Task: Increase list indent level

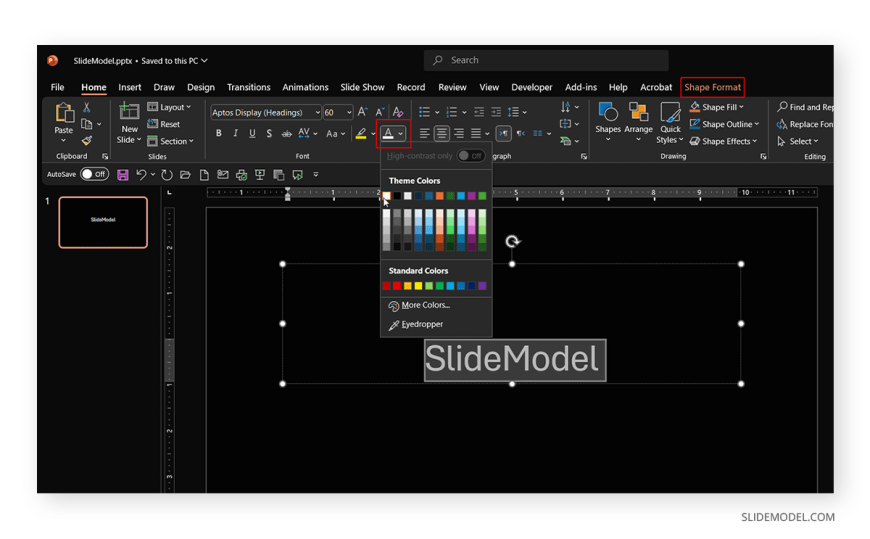Action: pos(496,112)
